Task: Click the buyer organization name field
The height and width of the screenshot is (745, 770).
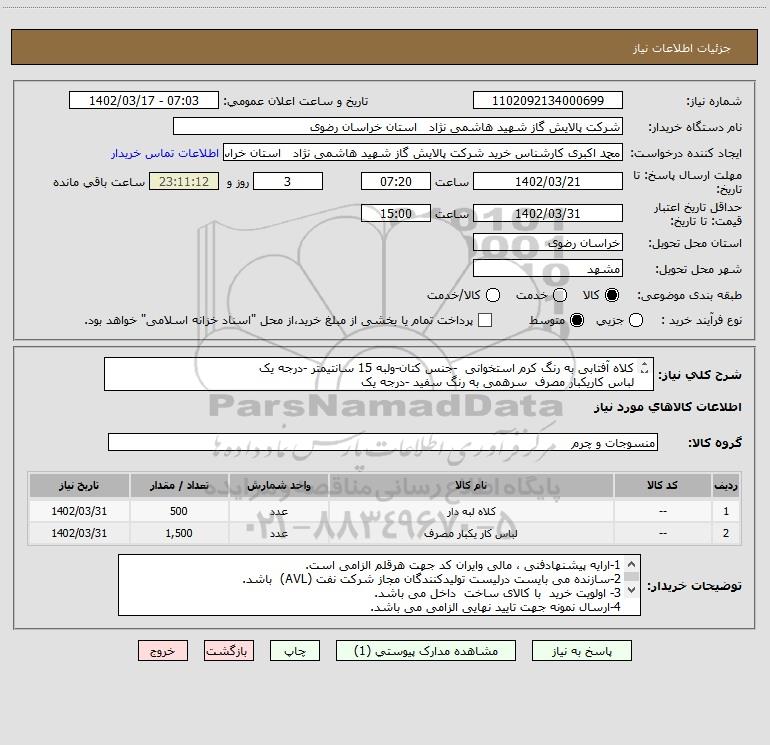Action: [398, 127]
